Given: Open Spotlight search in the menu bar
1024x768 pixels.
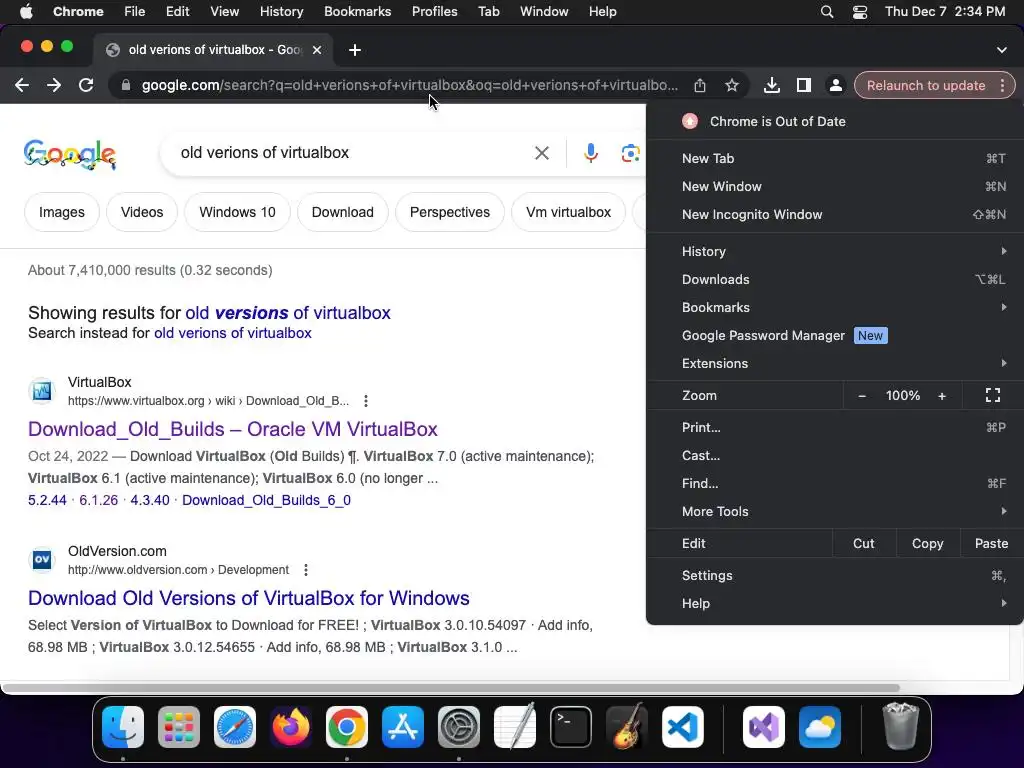Looking at the screenshot, I should click(x=827, y=12).
